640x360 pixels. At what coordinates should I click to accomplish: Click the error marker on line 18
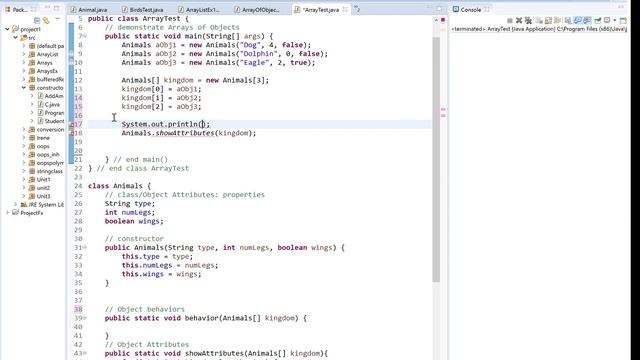pos(71,133)
